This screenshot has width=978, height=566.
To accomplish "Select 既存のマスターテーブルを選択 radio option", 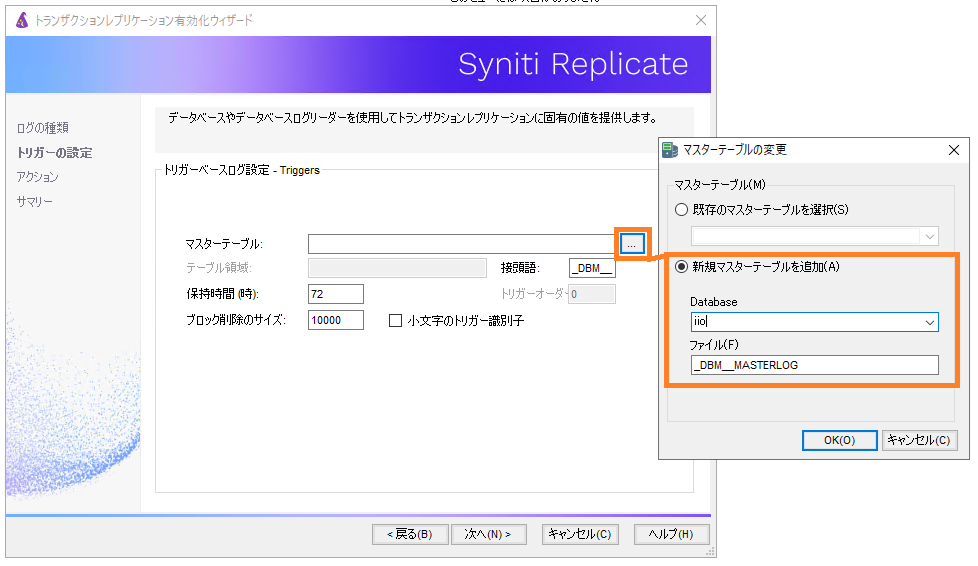I will click(682, 210).
